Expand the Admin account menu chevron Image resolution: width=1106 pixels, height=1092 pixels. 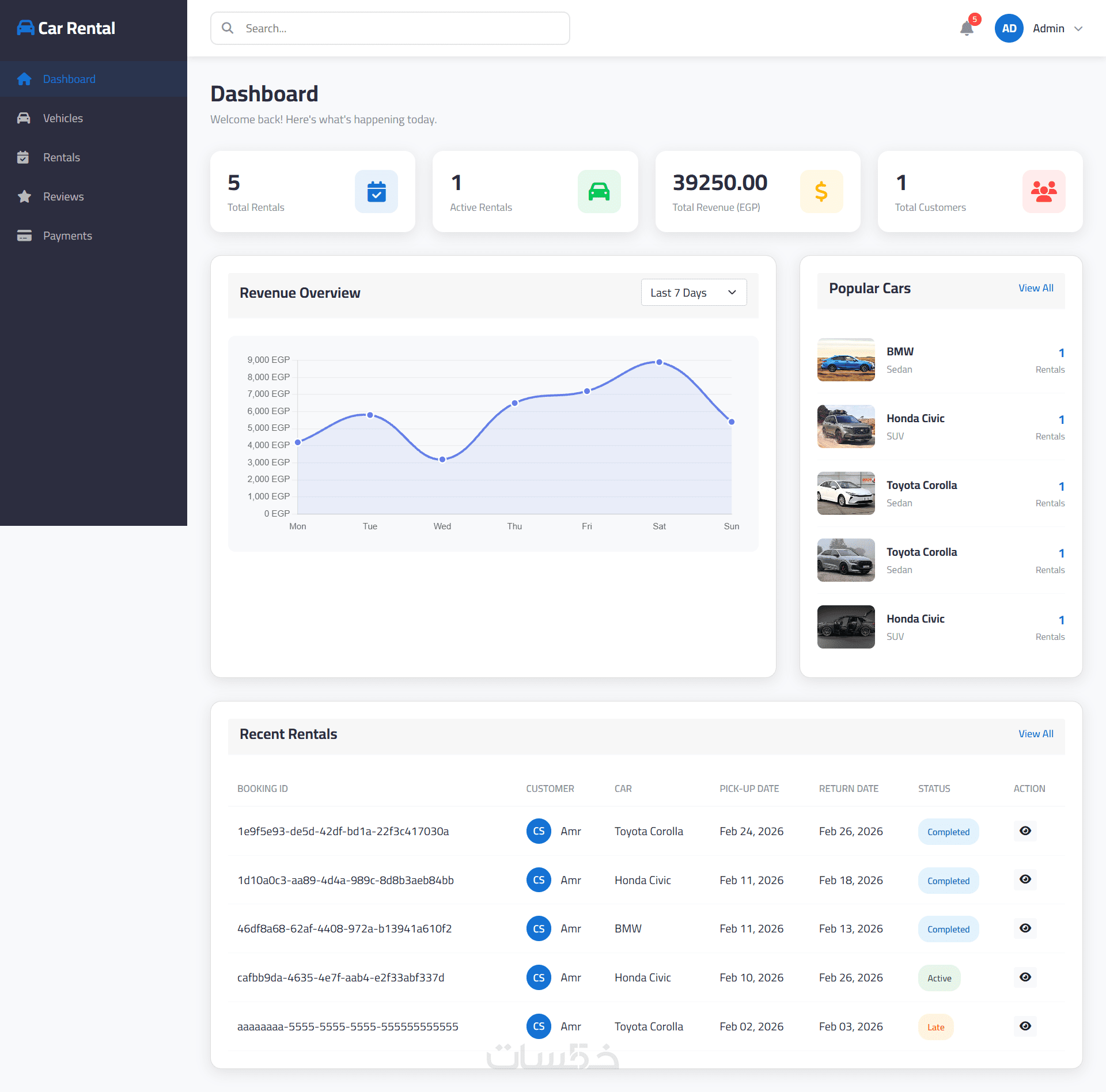tap(1078, 29)
